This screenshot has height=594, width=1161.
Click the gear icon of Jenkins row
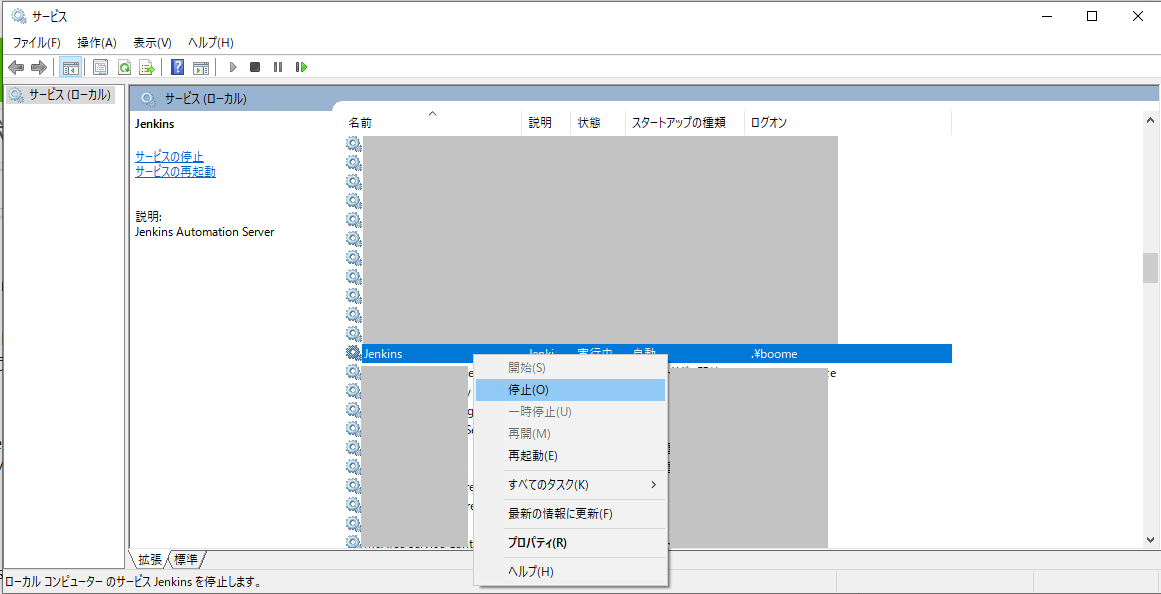[x=353, y=353]
